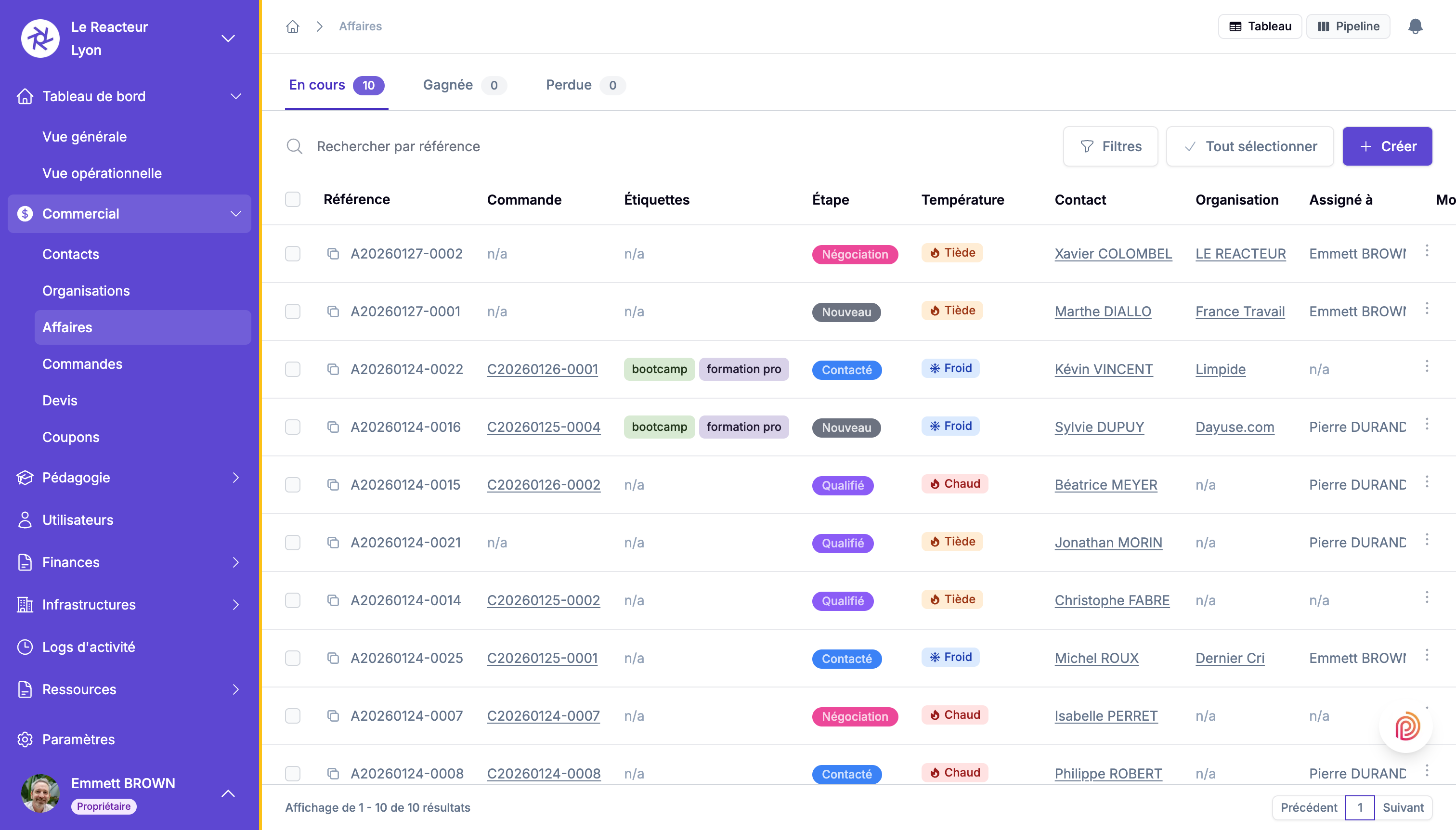Open the notification bell

click(x=1416, y=26)
